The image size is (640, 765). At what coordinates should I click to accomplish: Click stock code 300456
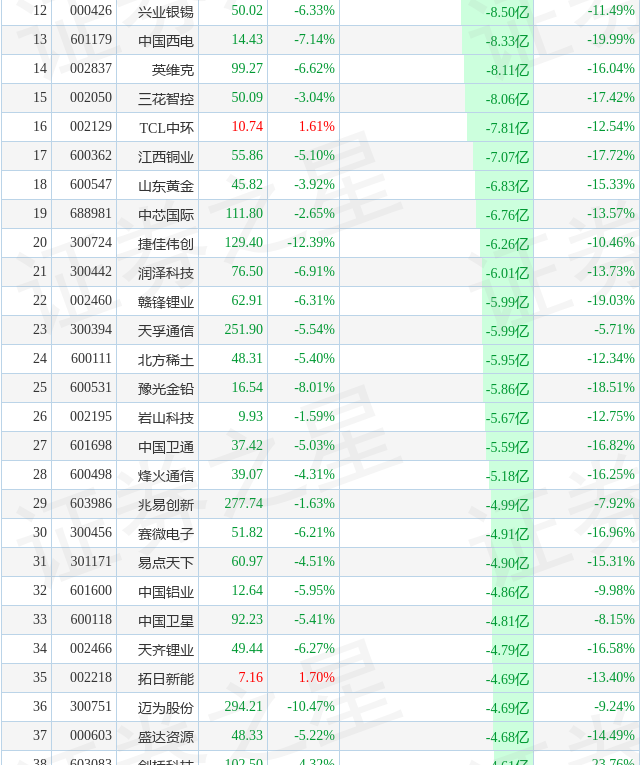click(91, 533)
